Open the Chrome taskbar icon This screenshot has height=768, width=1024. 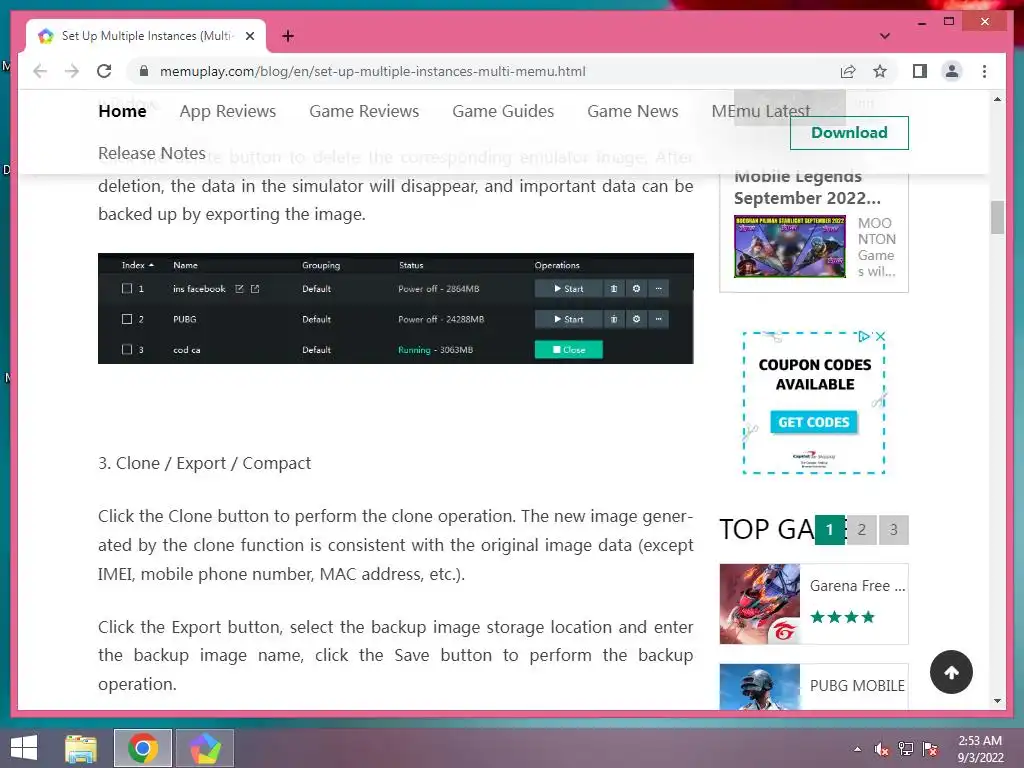tap(142, 748)
